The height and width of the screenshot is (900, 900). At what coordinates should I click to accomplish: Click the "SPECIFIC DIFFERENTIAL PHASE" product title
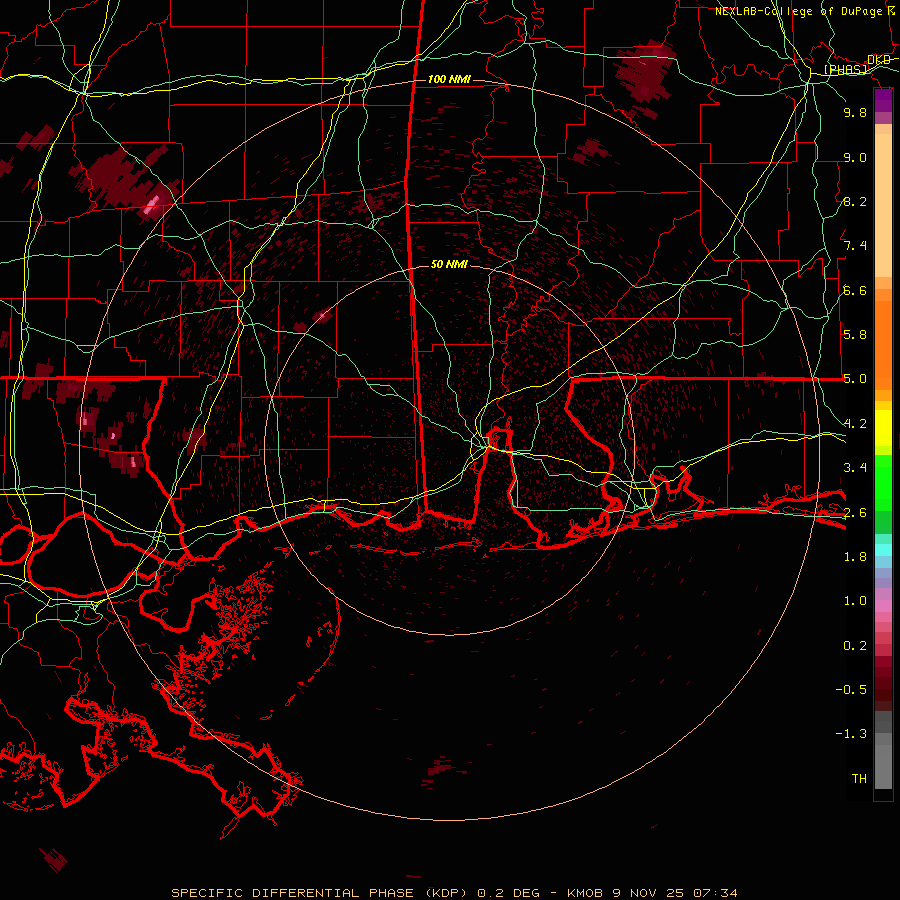point(292,893)
